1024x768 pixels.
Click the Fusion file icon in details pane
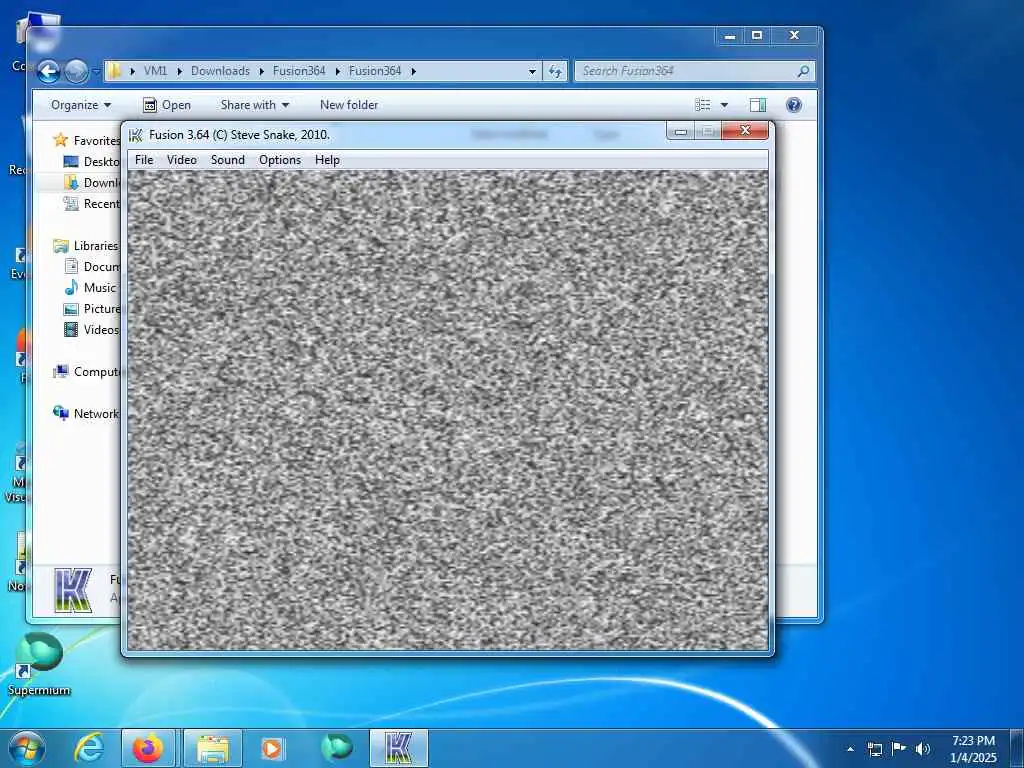coord(72,590)
